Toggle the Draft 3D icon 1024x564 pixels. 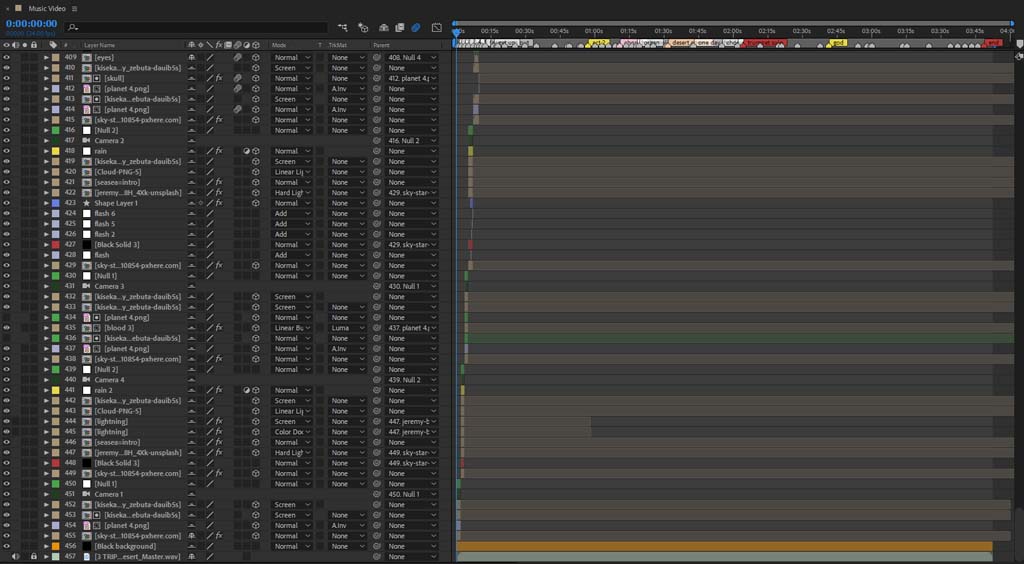click(x=363, y=27)
